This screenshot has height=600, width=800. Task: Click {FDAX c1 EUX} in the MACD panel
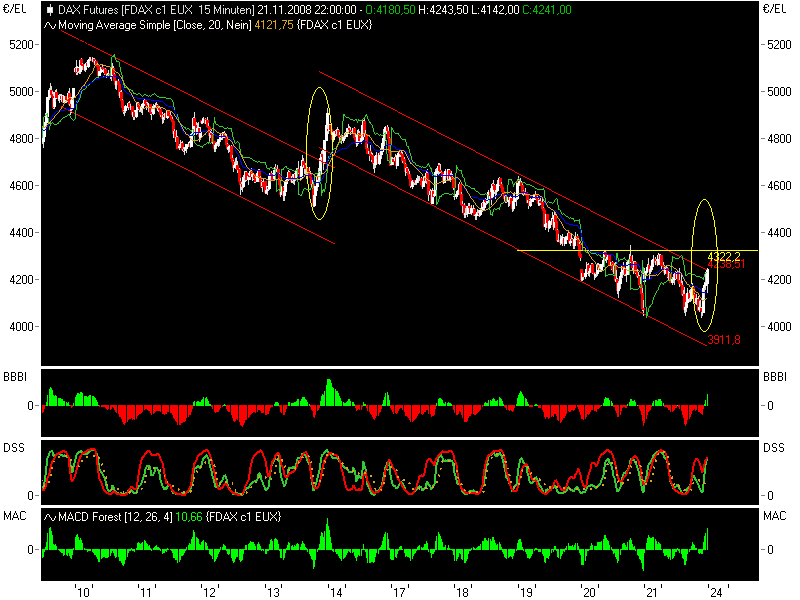tap(243, 517)
